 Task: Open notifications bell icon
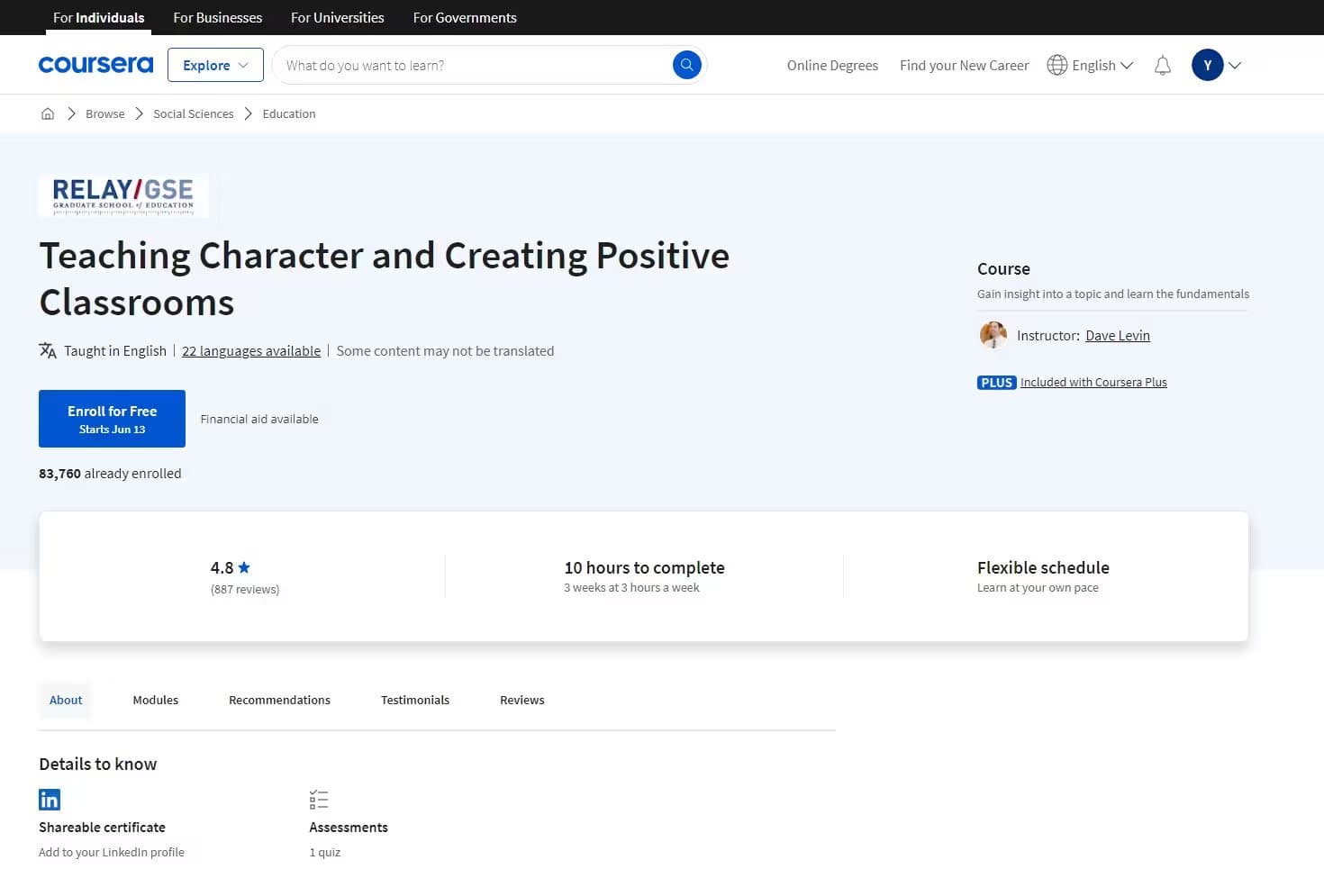point(1162,65)
